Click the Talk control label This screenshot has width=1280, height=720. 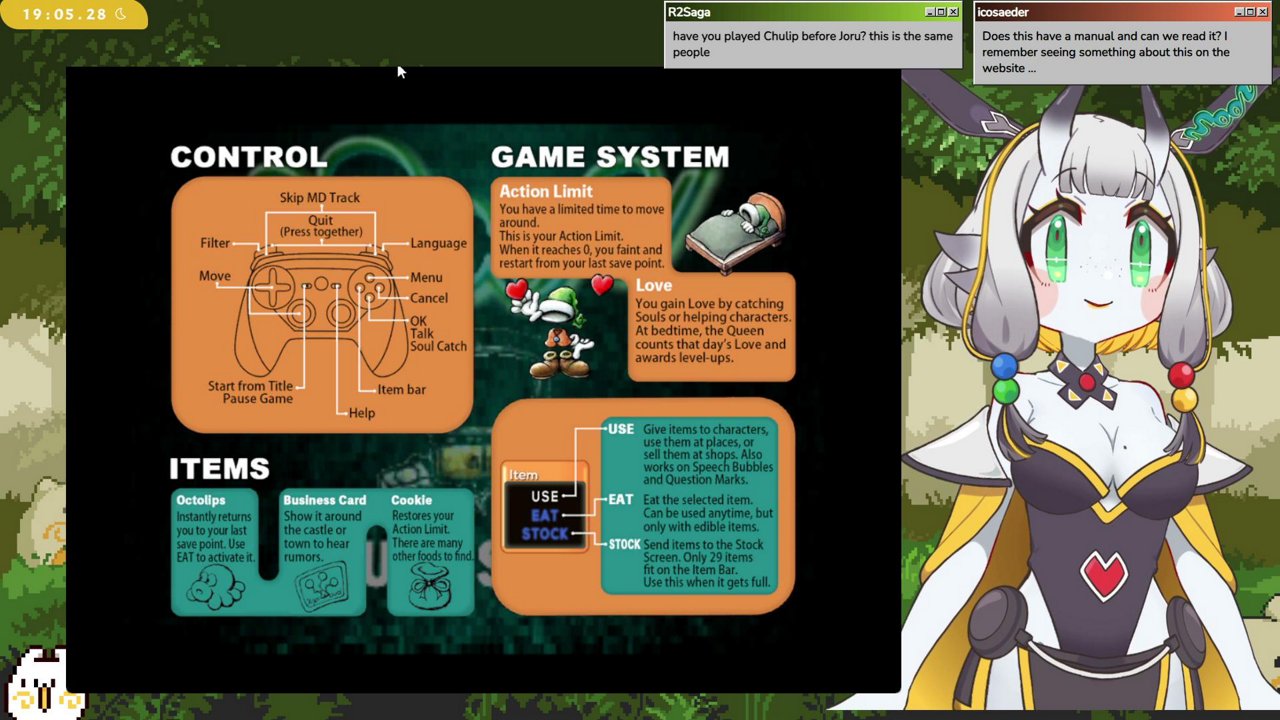pos(421,334)
